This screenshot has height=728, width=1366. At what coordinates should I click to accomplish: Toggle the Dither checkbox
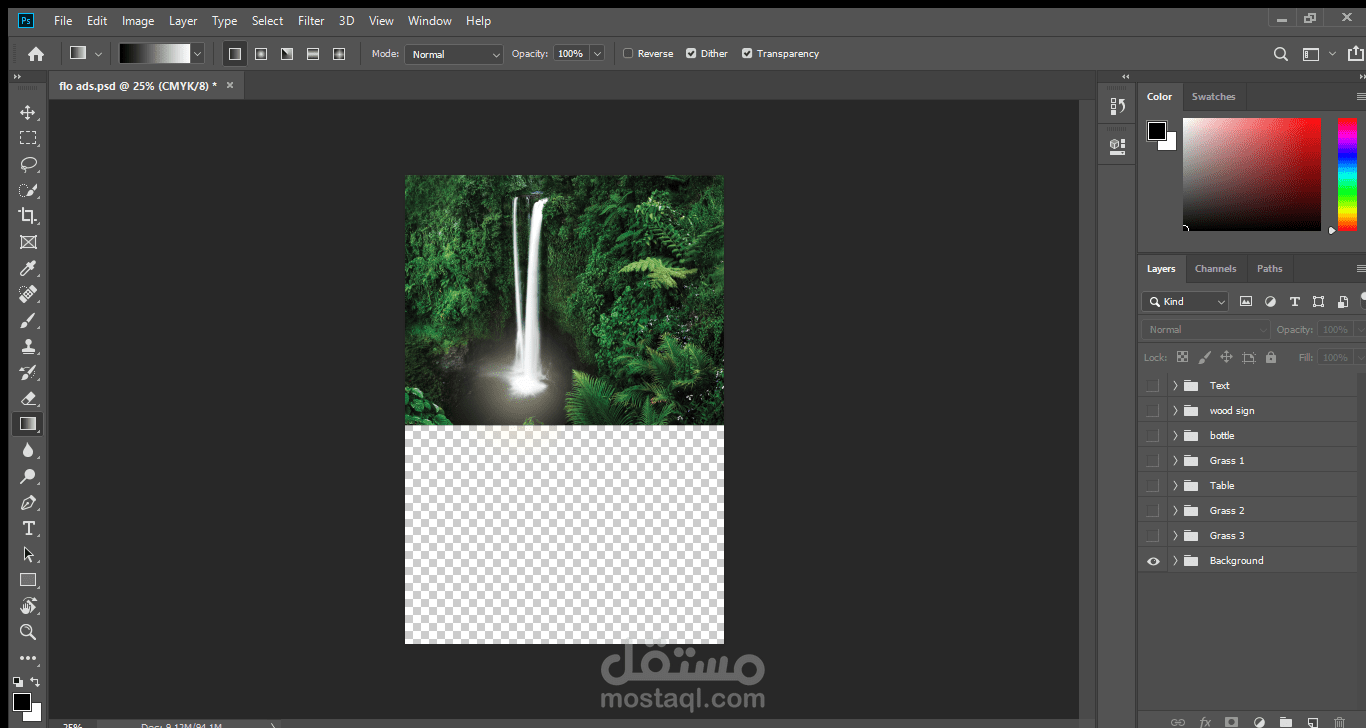coord(691,54)
